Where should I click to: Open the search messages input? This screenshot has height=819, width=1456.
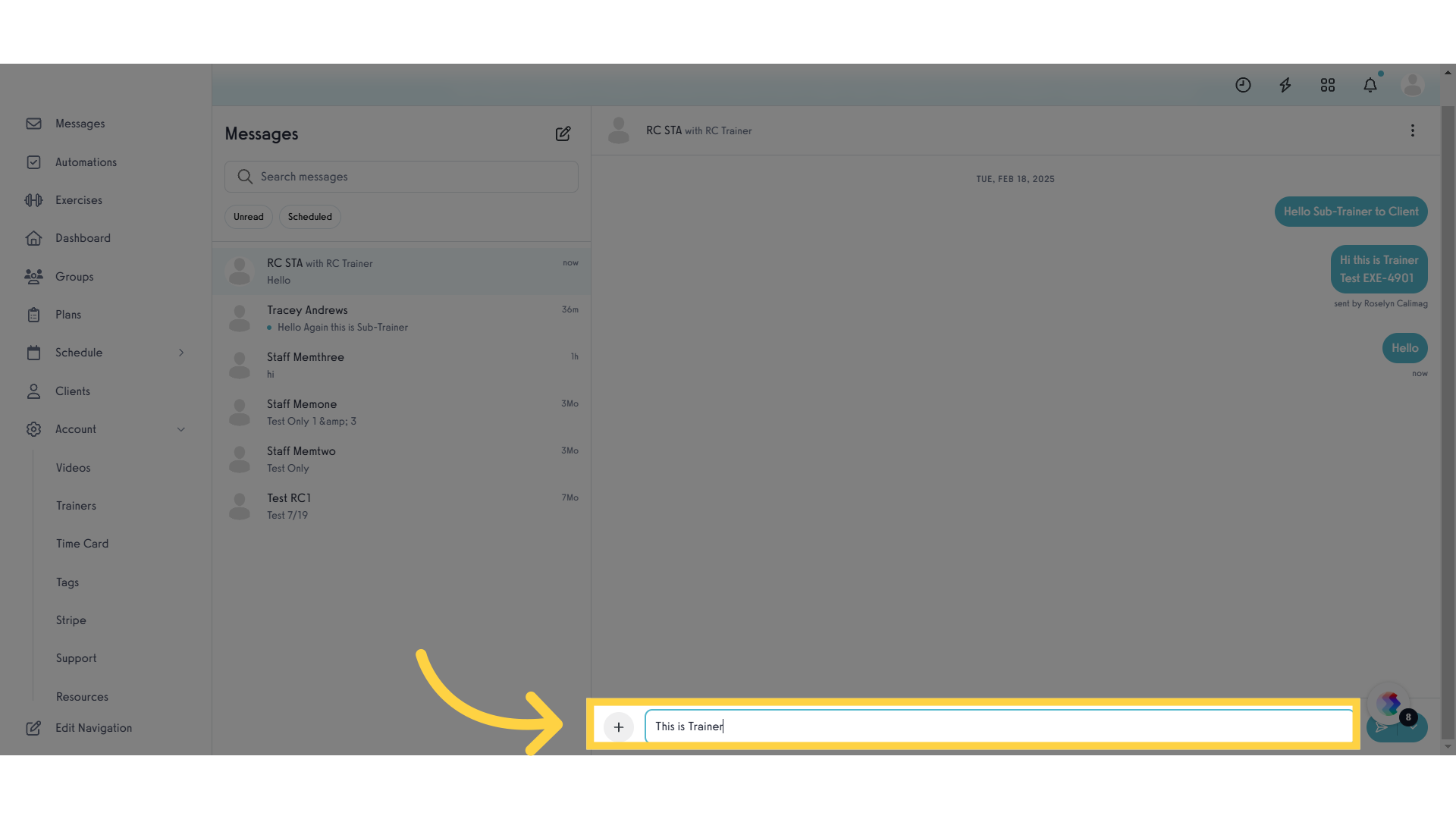click(401, 176)
